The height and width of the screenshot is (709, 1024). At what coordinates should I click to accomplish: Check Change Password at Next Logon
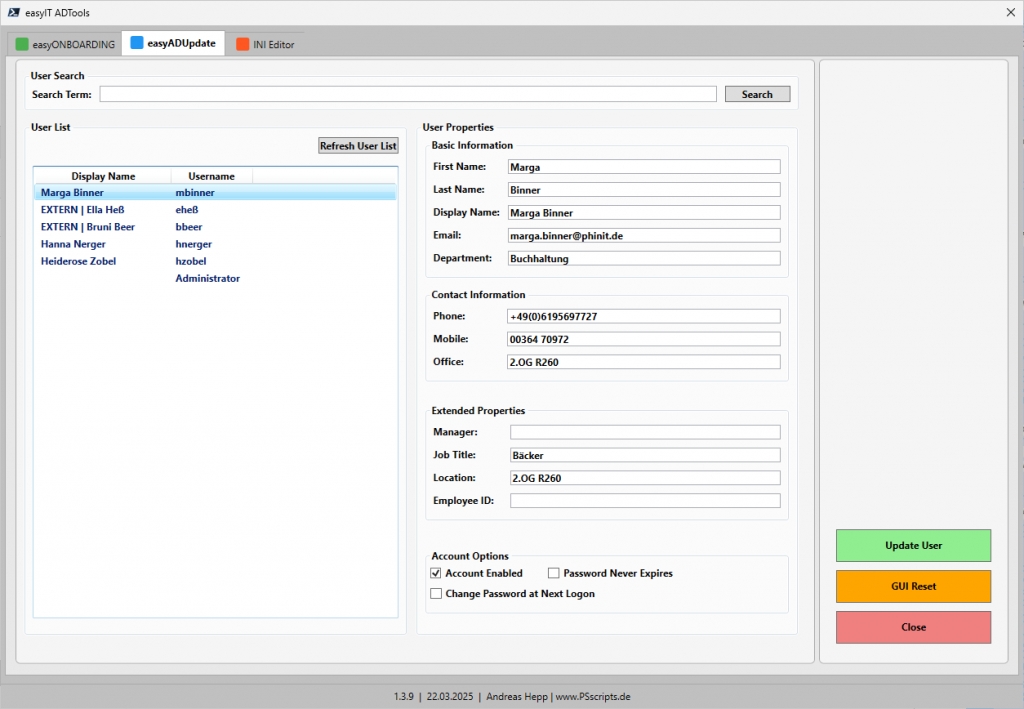click(x=436, y=593)
